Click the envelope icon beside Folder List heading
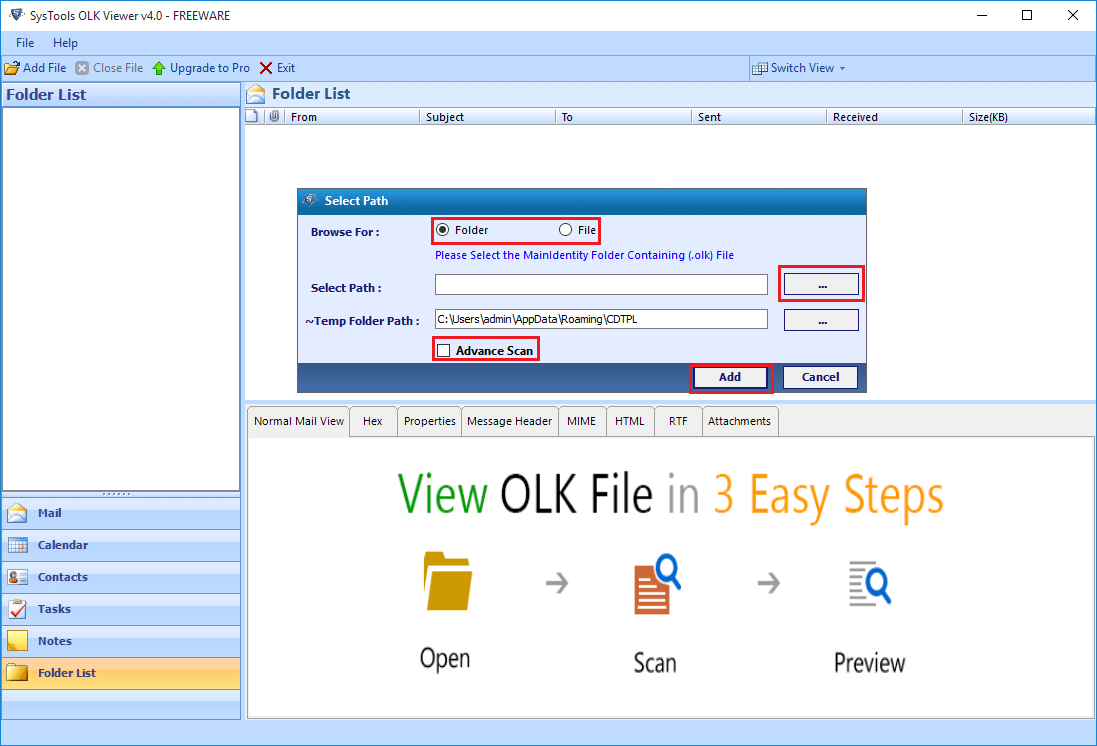1097x746 pixels. [256, 94]
